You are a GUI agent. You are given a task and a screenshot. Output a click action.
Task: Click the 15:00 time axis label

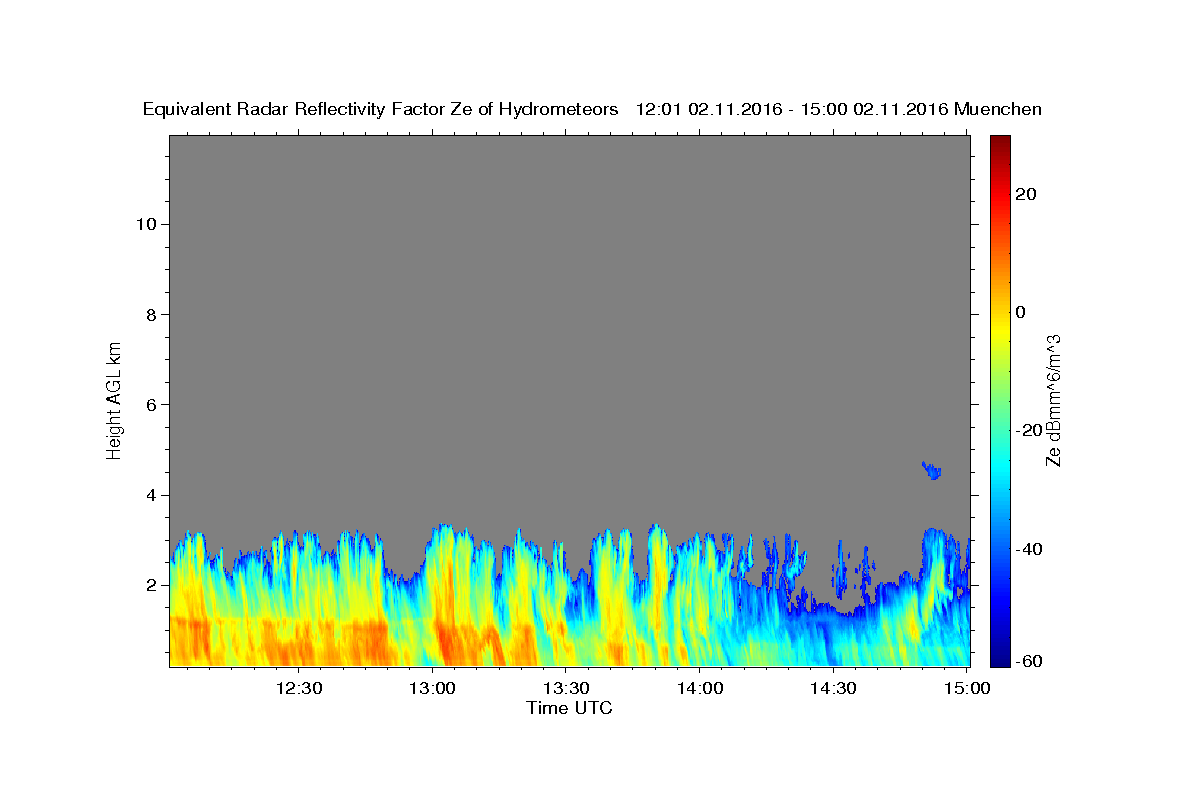click(967, 688)
